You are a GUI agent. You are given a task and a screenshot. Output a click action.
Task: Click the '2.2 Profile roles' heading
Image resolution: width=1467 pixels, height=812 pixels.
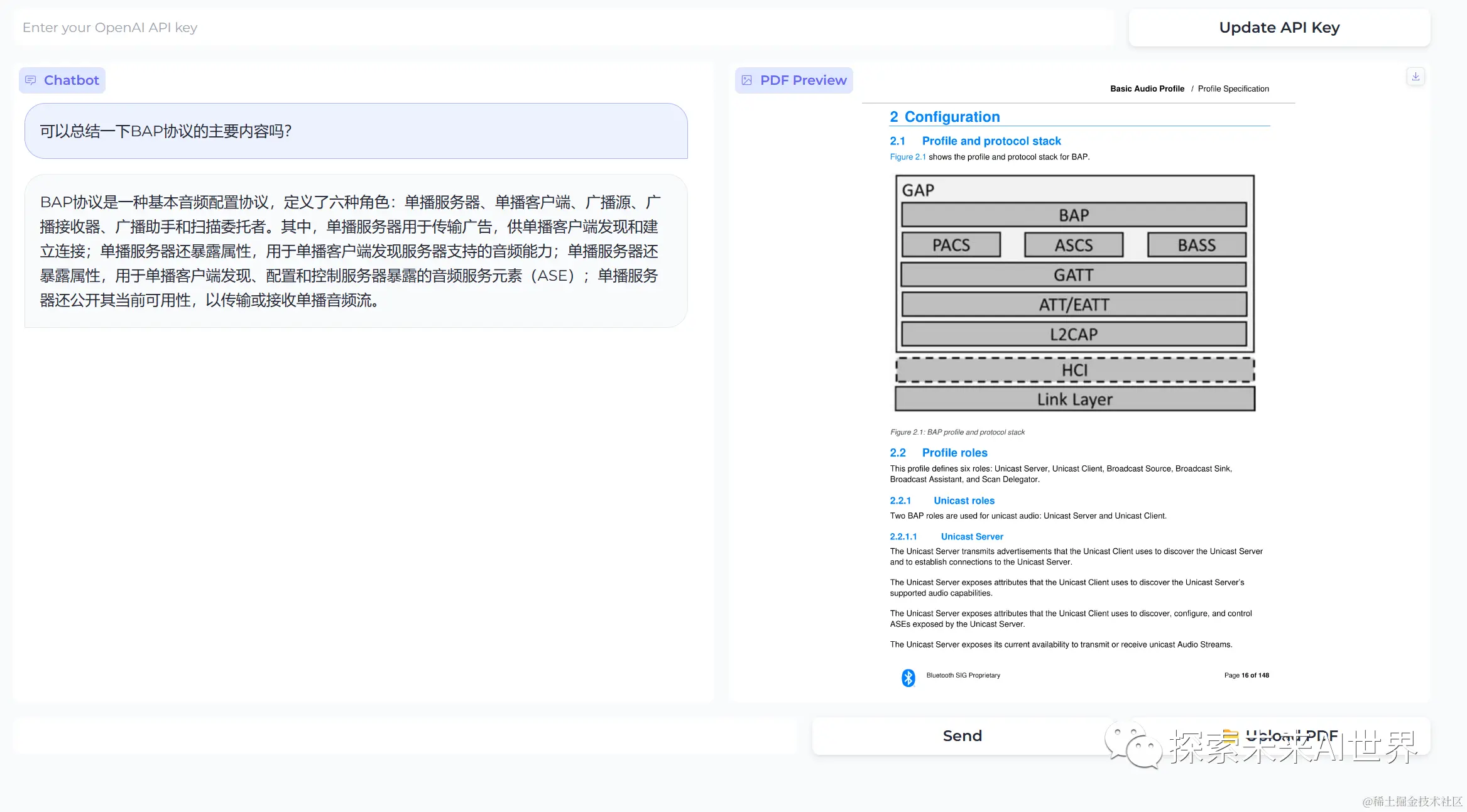[938, 452]
